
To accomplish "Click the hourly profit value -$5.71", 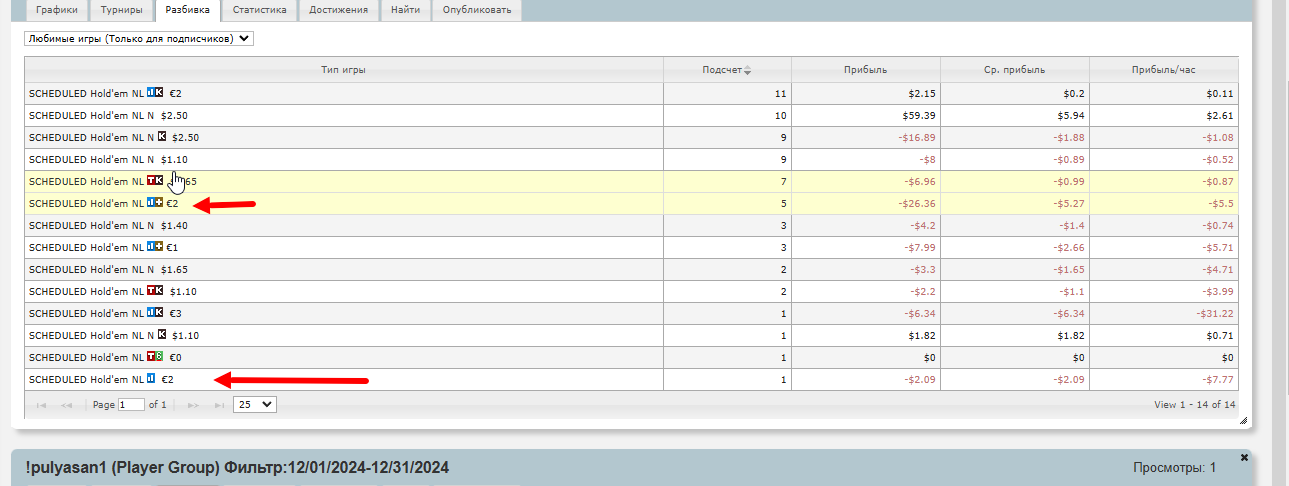I will [1217, 247].
